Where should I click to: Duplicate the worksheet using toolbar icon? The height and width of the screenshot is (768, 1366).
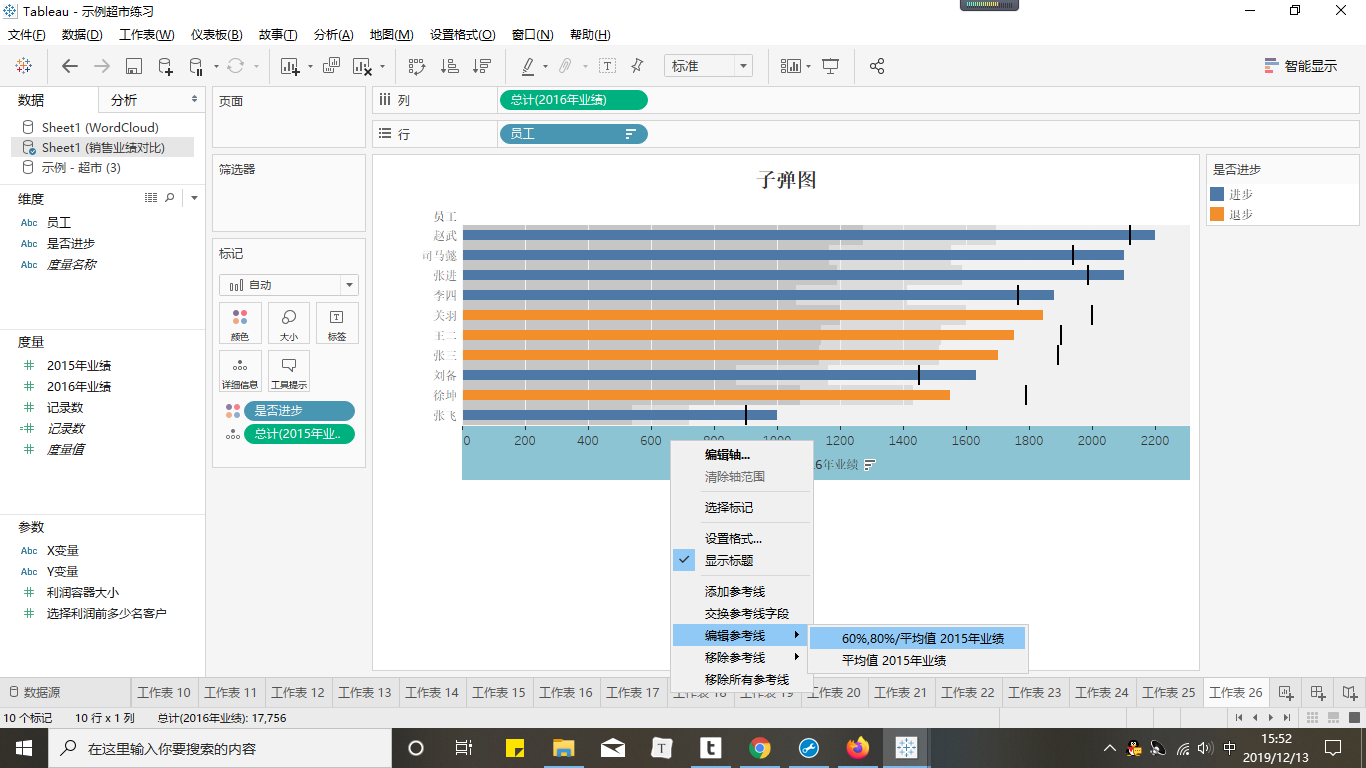[331, 66]
